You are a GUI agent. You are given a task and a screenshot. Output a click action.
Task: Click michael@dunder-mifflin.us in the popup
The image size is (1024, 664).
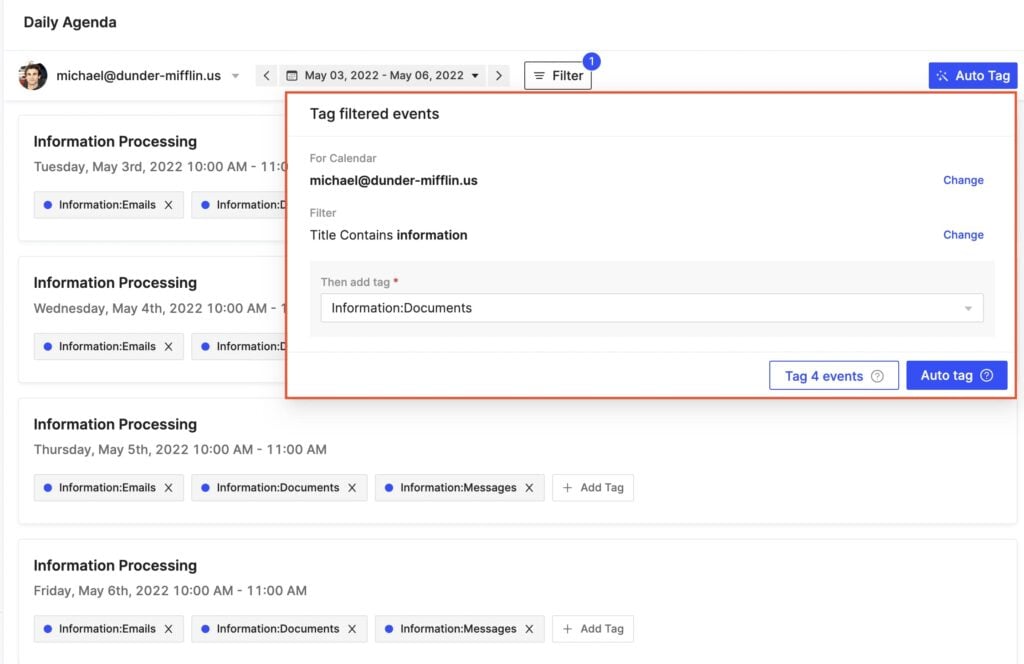[393, 180]
